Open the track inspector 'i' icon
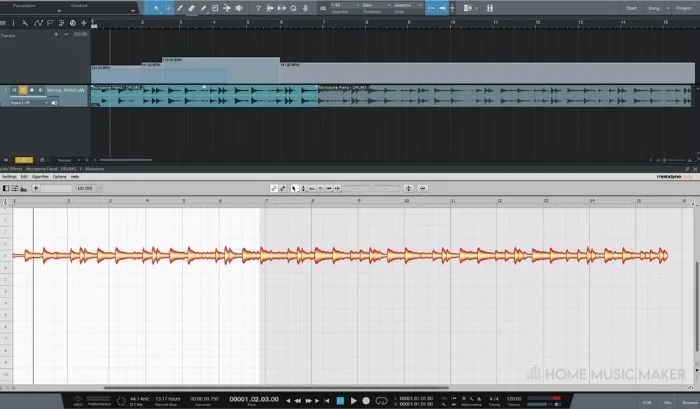 point(13,23)
